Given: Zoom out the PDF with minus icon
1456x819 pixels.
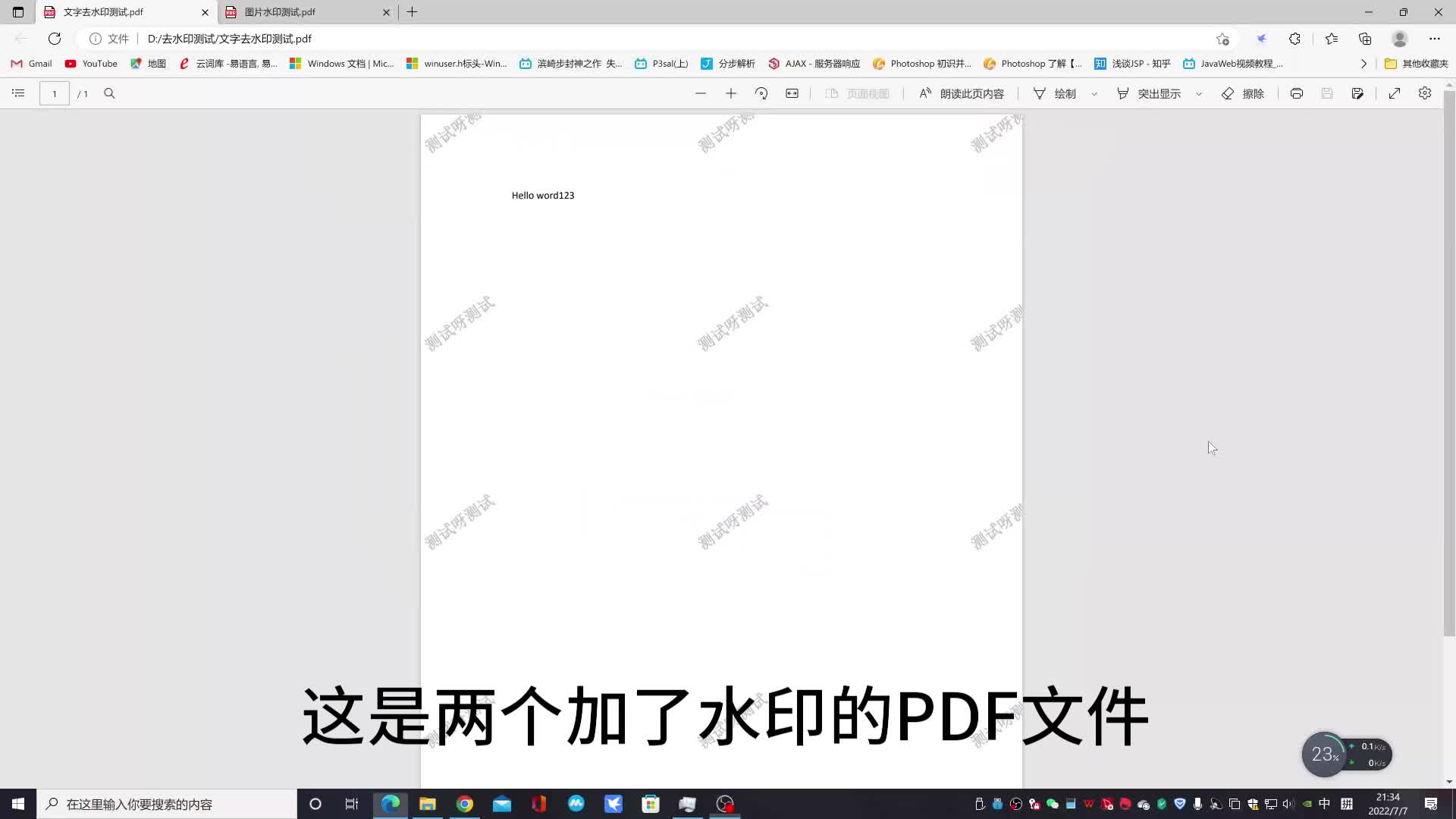Looking at the screenshot, I should click(701, 93).
